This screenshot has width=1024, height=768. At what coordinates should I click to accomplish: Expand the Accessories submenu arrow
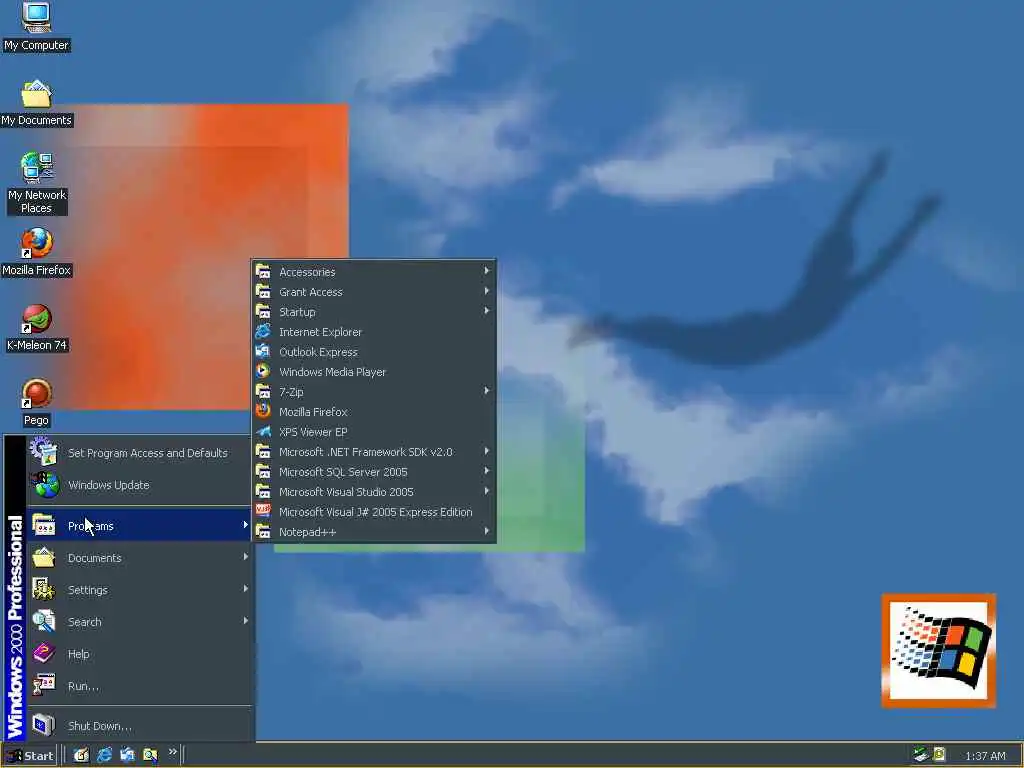point(487,271)
